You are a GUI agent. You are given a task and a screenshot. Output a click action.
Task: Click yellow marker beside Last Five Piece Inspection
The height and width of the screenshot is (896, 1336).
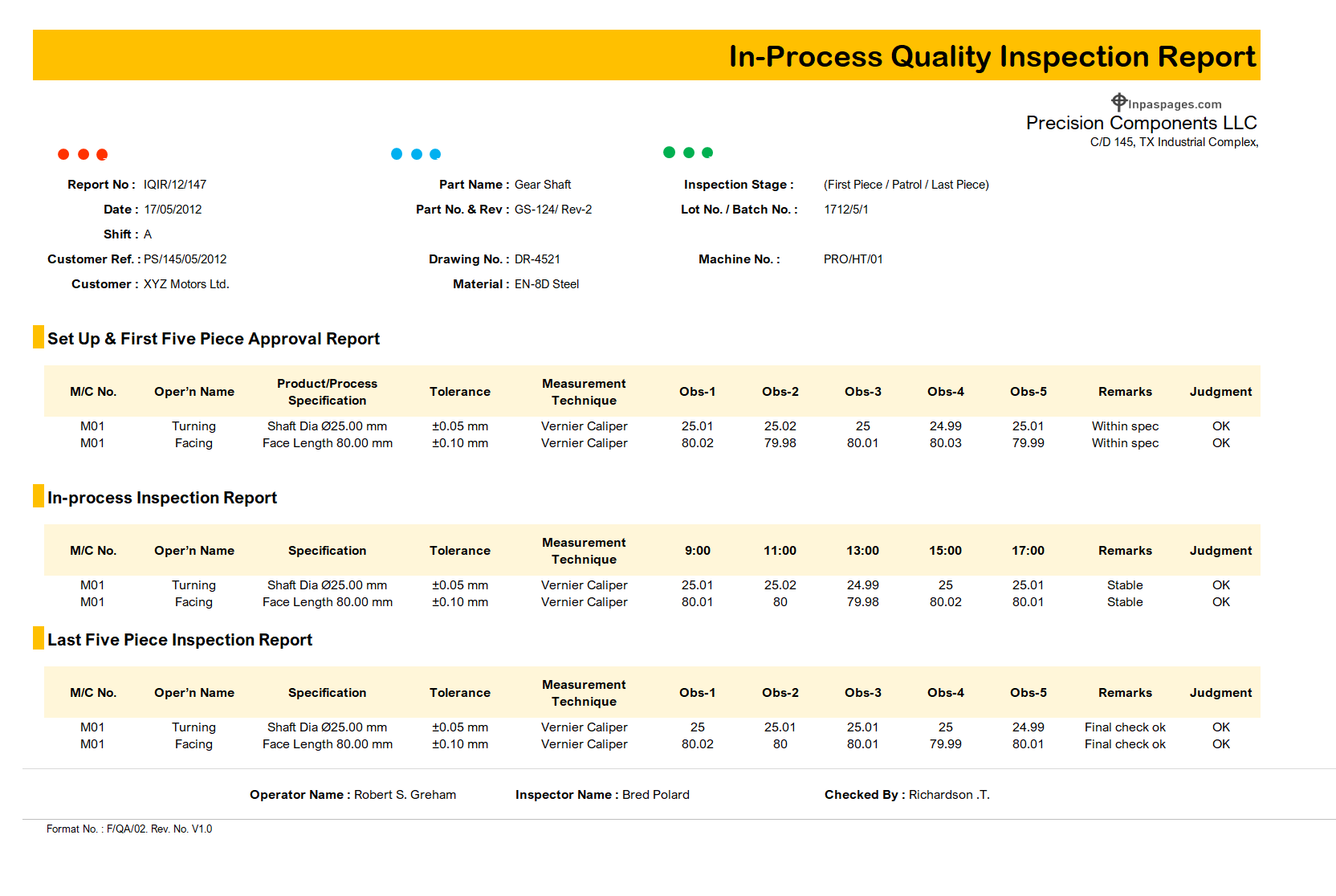(38, 638)
